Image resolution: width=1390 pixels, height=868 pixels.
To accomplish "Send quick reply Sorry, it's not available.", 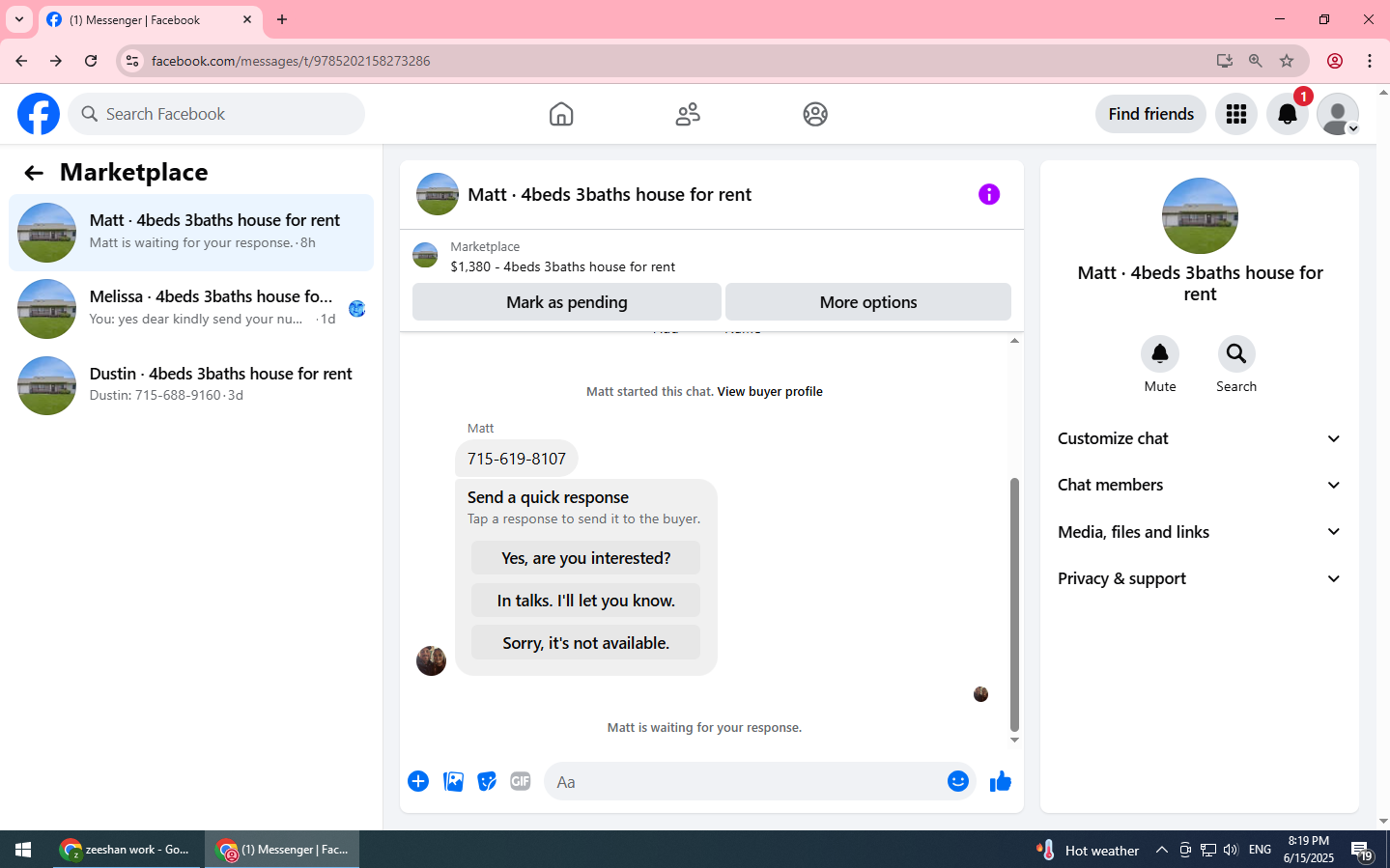I will [585, 643].
